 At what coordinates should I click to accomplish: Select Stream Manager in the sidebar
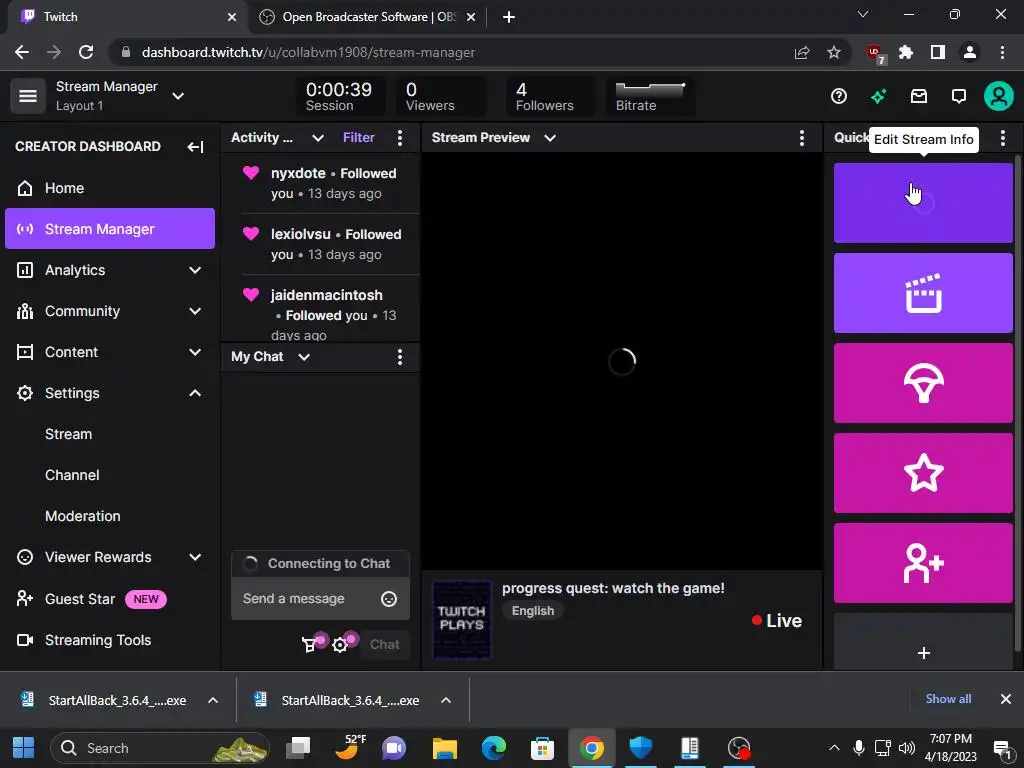tap(110, 229)
